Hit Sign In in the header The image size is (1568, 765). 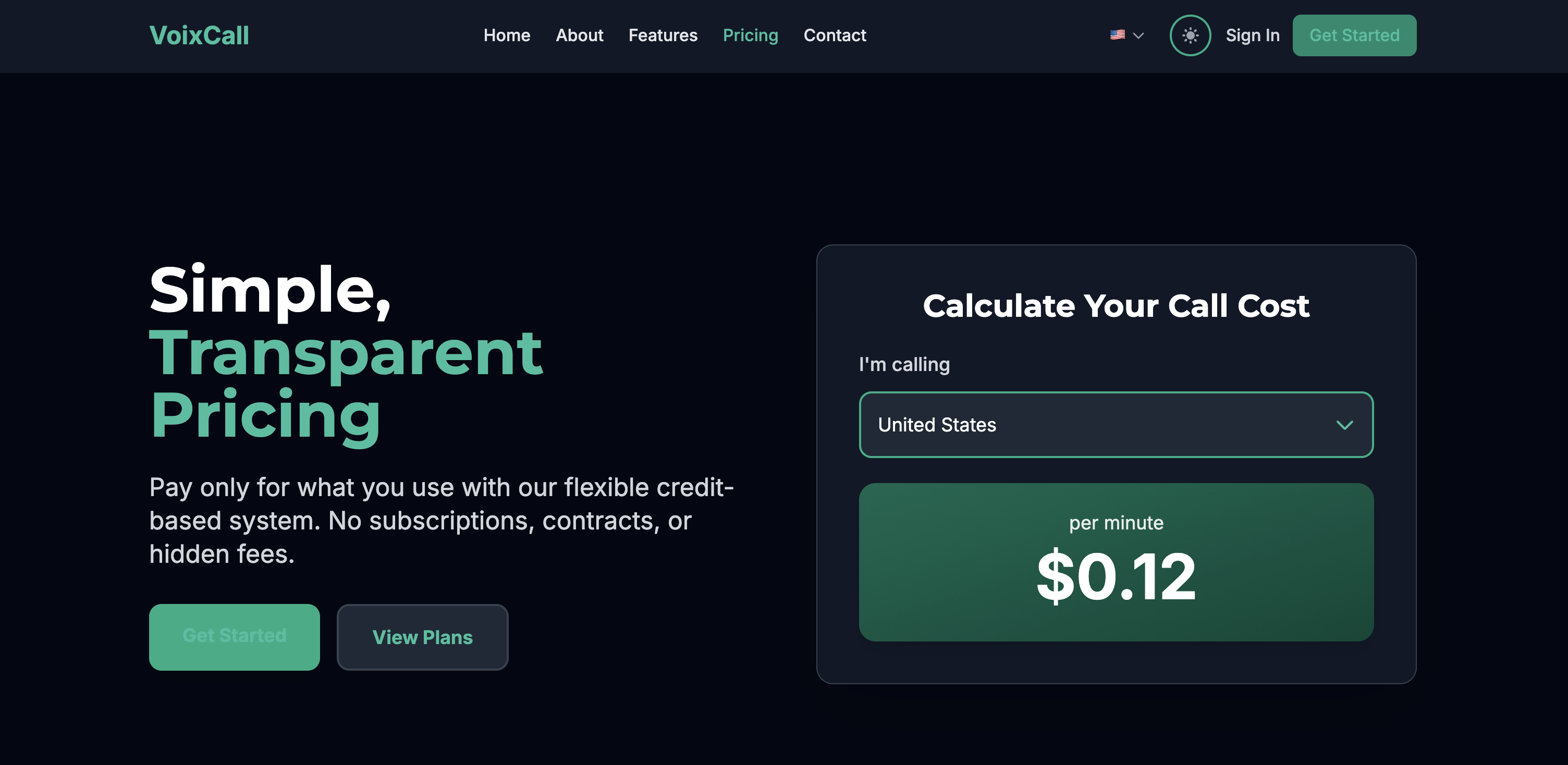pyautogui.click(x=1252, y=35)
